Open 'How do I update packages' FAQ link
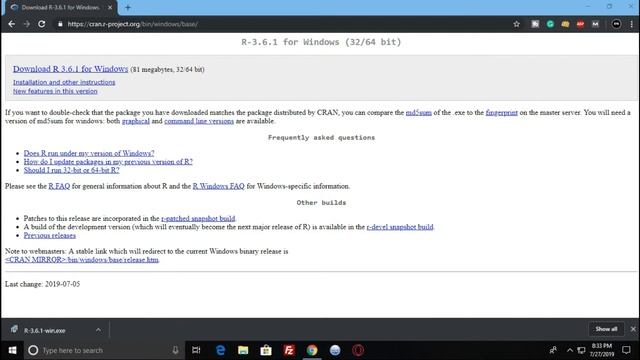Screen dimensions: 640x360 coord(108,162)
